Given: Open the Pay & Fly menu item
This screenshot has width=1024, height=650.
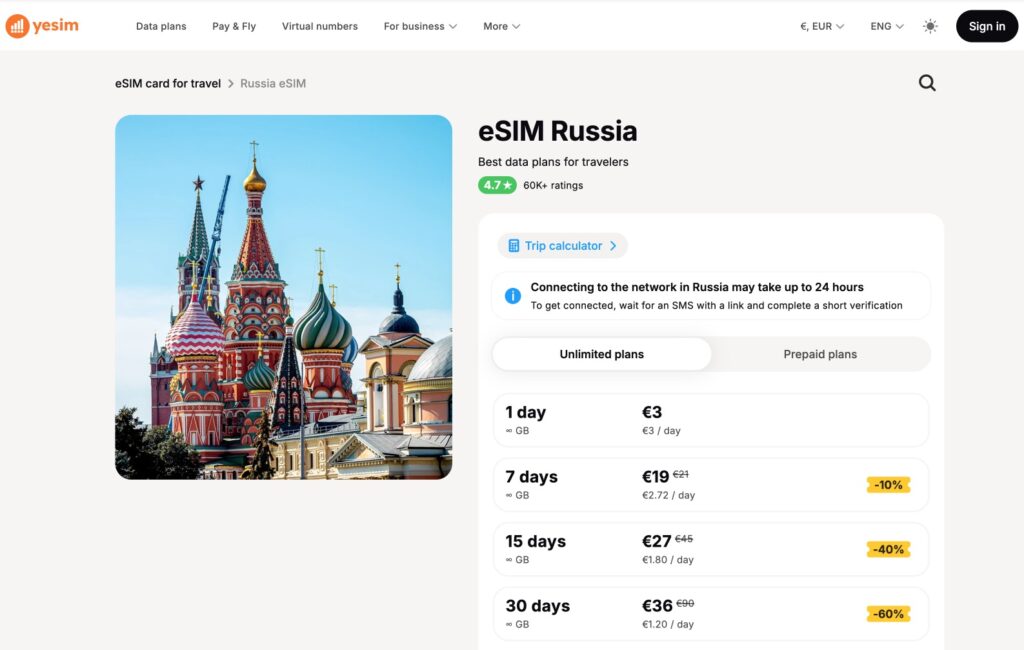Looking at the screenshot, I should pos(234,26).
